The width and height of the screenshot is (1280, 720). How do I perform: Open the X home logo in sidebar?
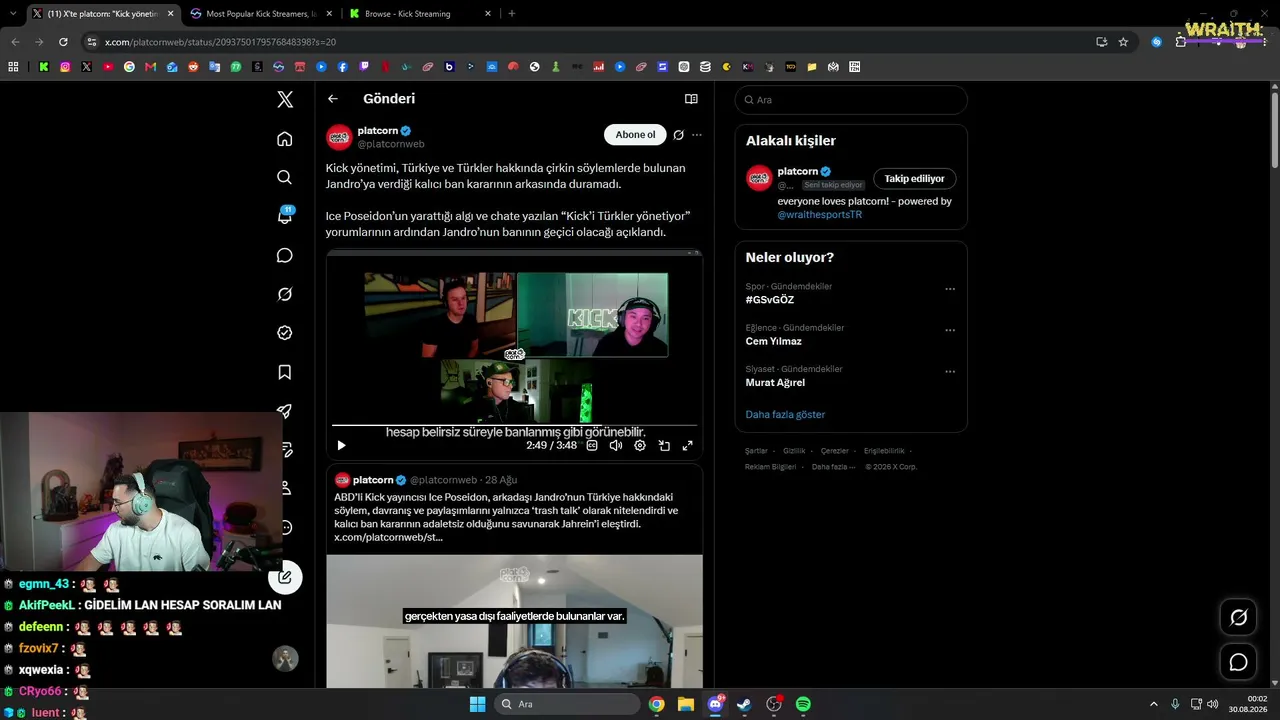(x=285, y=99)
